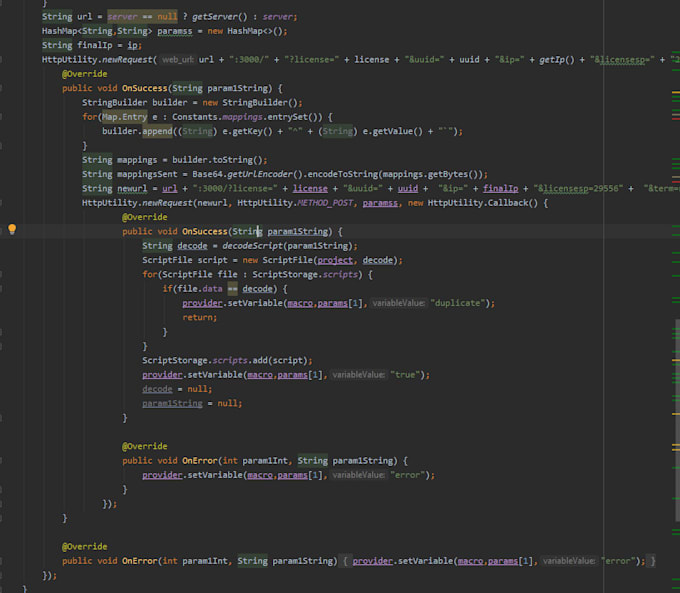The width and height of the screenshot is (680, 593).
Task: Click the mappings.getBytes() call
Action: click(x=431, y=174)
